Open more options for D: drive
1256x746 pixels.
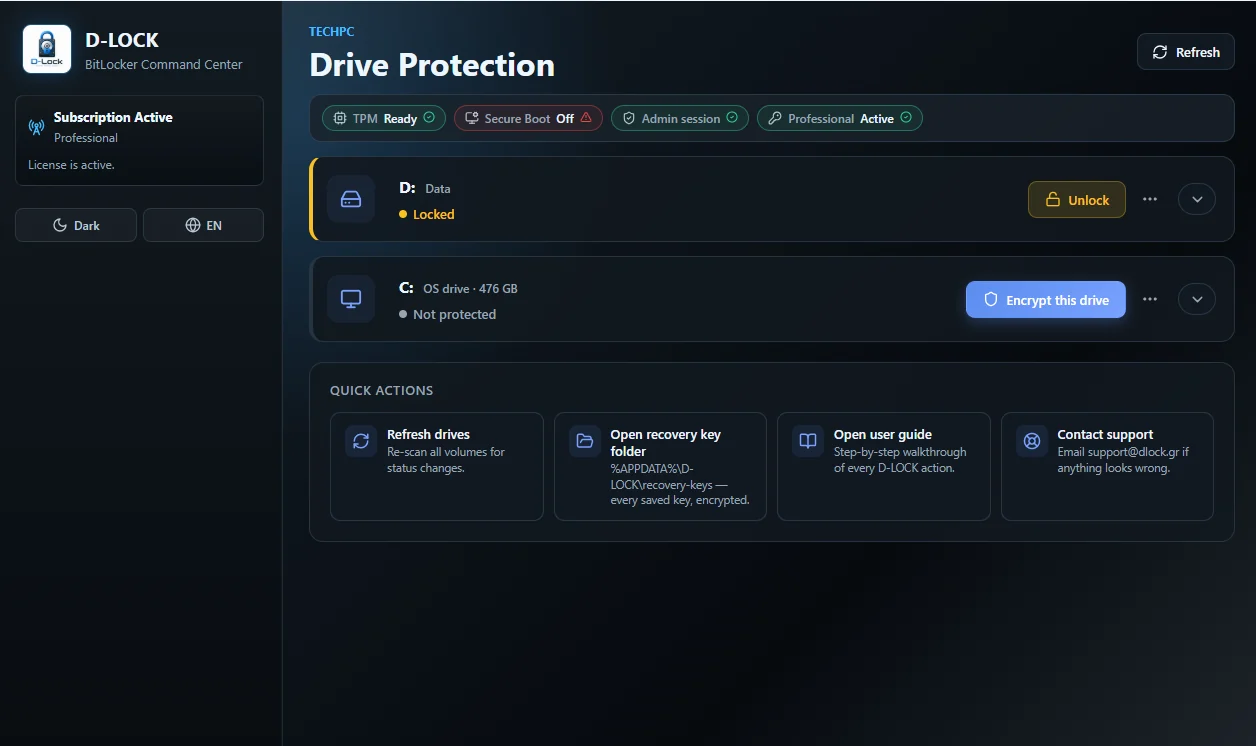[x=1150, y=199]
